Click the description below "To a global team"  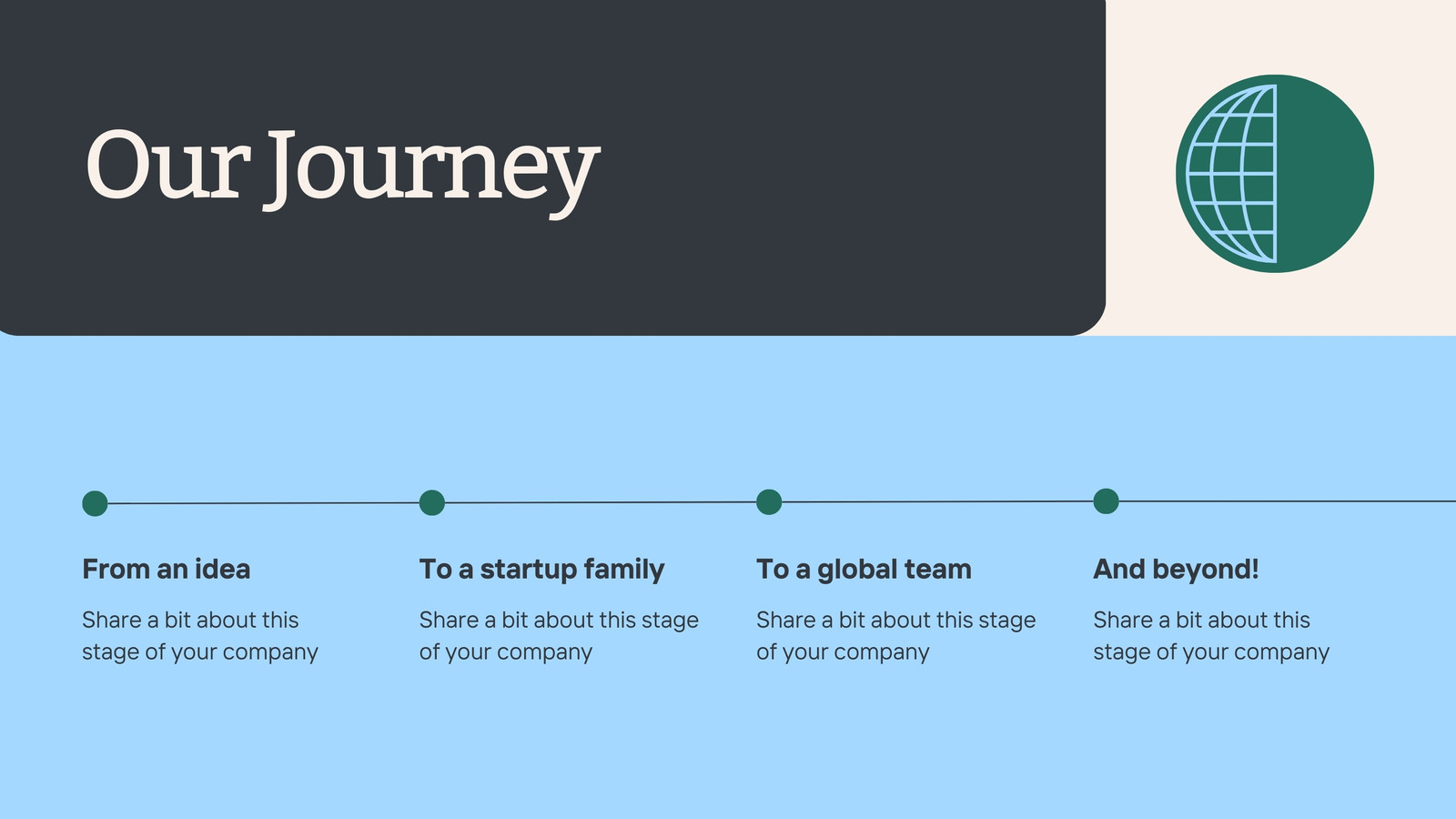click(896, 636)
